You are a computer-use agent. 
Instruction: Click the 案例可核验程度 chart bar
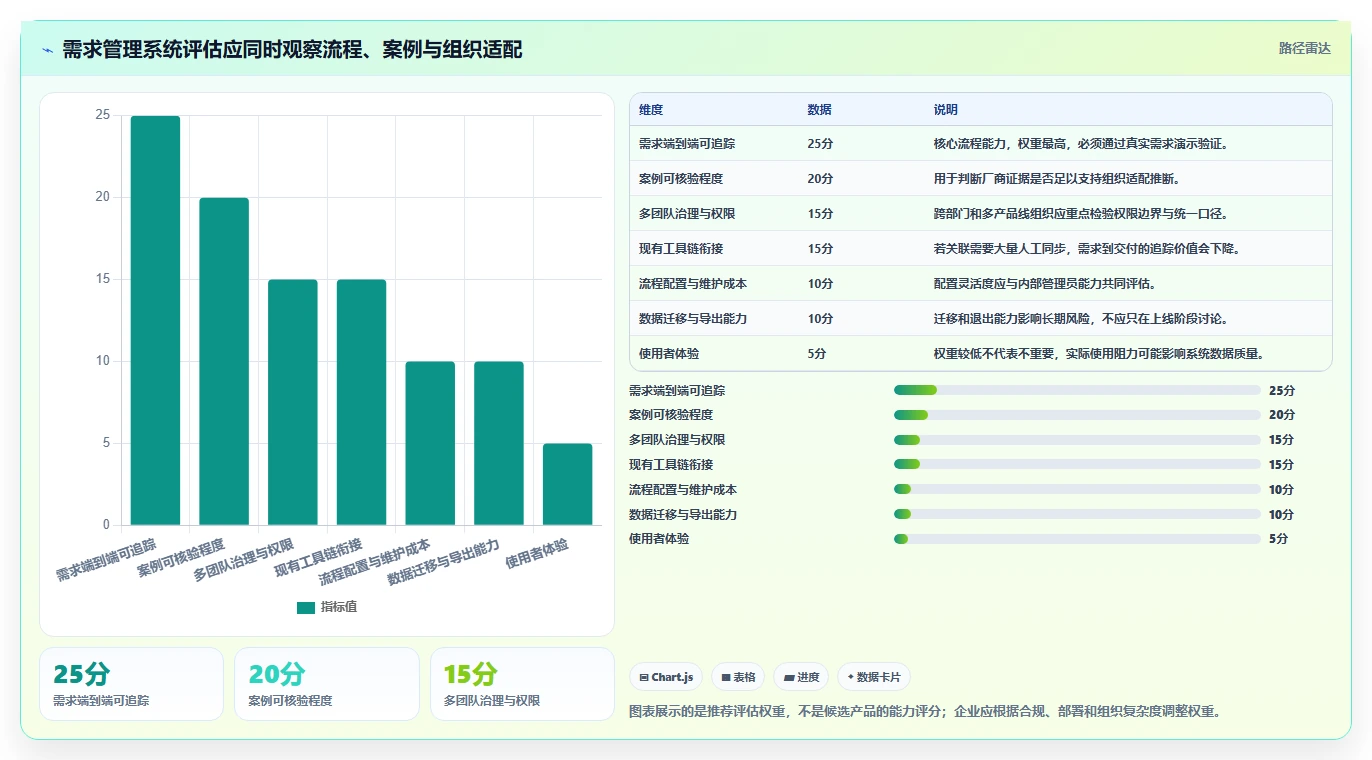coord(224,361)
